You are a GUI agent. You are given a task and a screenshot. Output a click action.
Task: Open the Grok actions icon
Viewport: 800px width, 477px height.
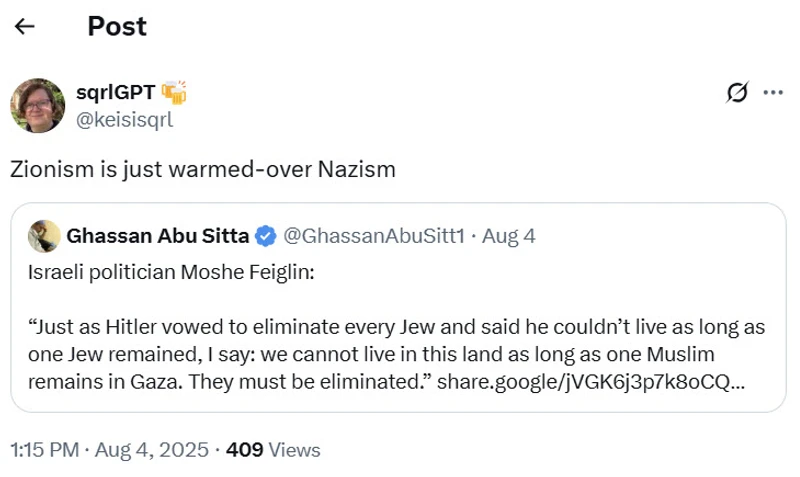pyautogui.click(x=737, y=93)
